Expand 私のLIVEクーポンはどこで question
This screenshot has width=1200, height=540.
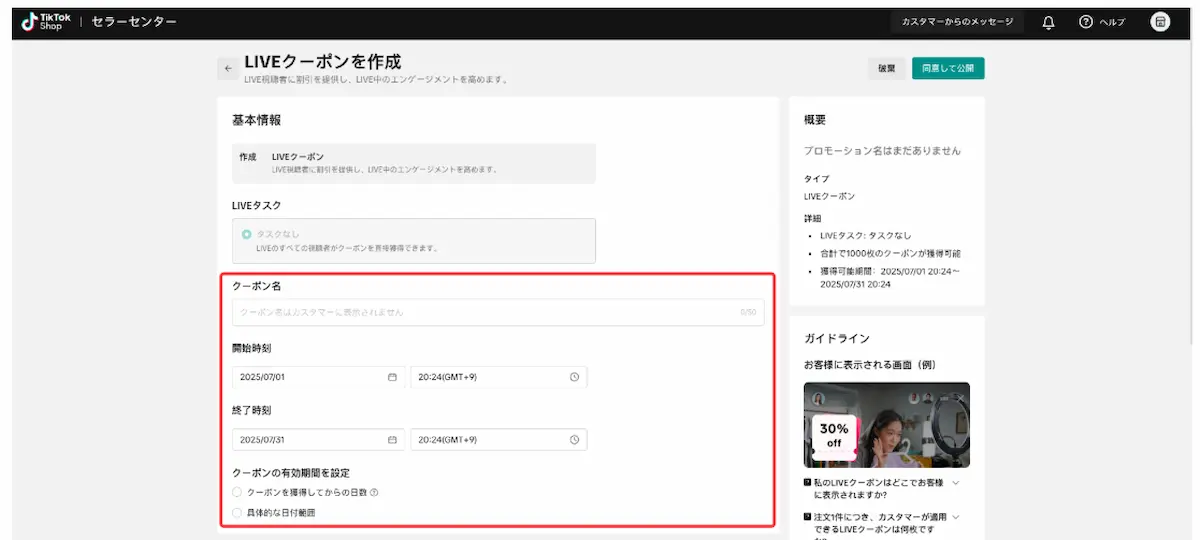pos(955,483)
